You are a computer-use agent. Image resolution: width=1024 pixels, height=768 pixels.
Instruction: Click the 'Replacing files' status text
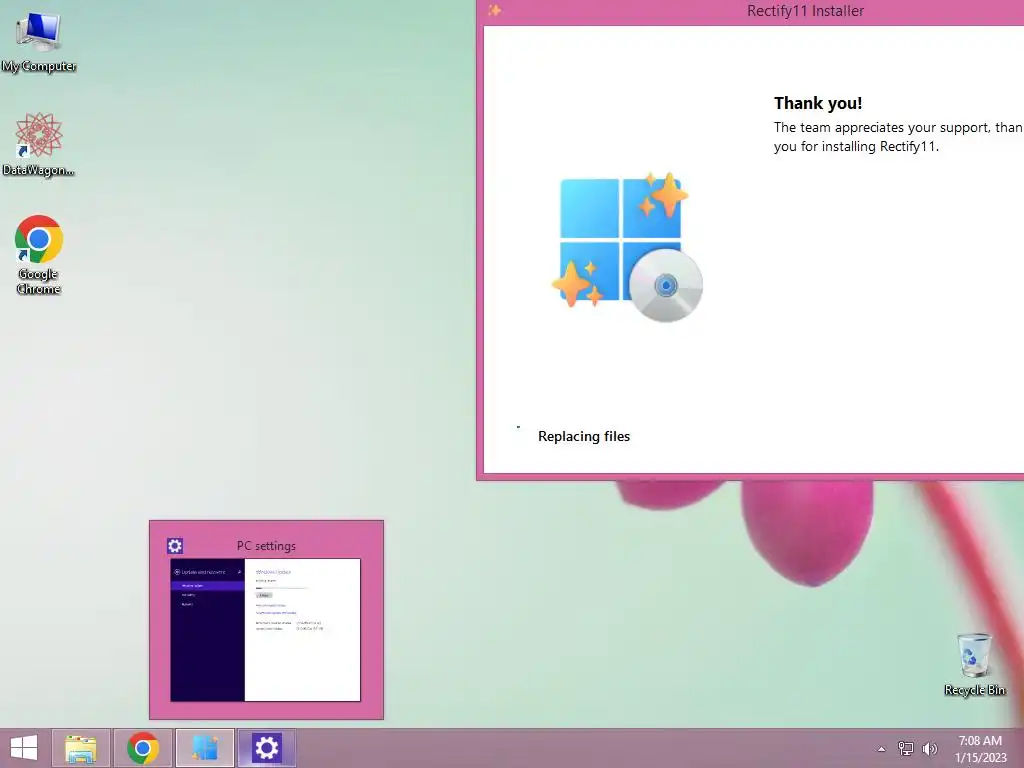point(584,436)
